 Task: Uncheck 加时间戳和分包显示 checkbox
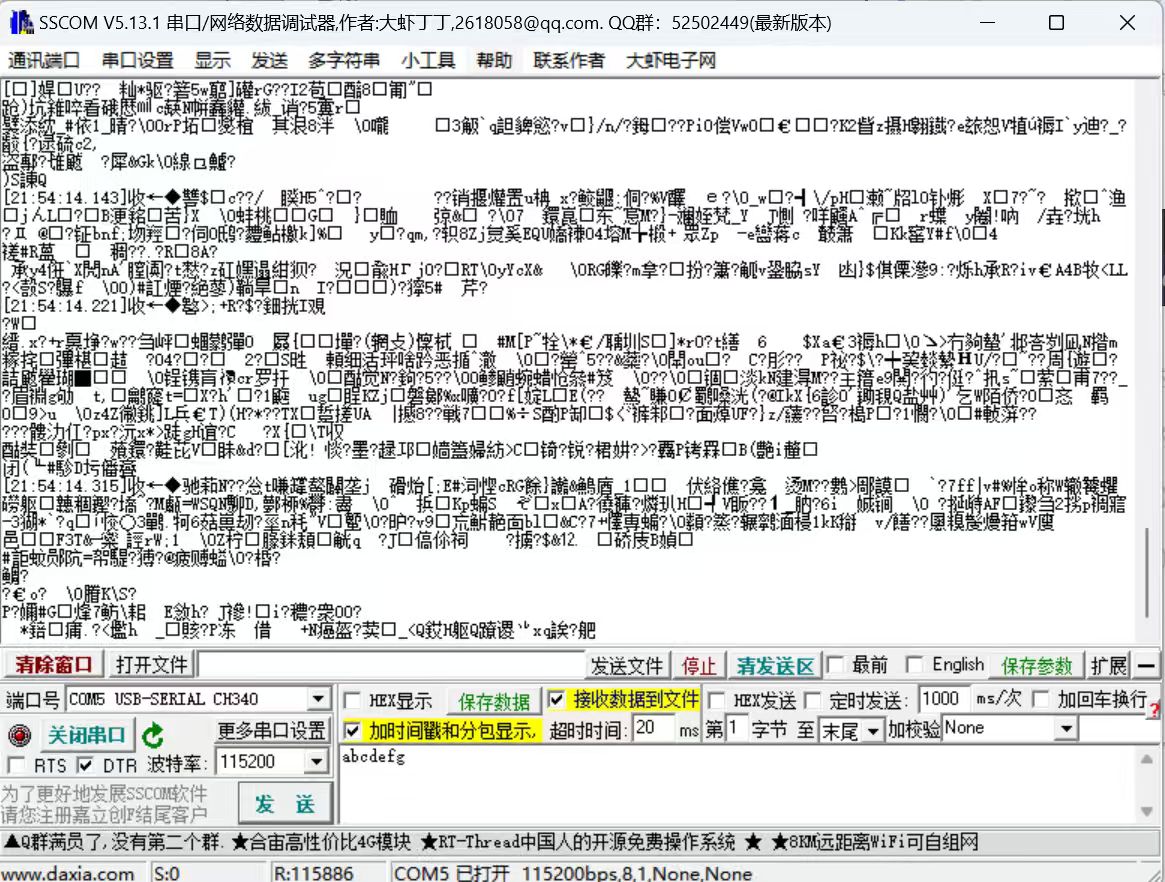pos(352,730)
